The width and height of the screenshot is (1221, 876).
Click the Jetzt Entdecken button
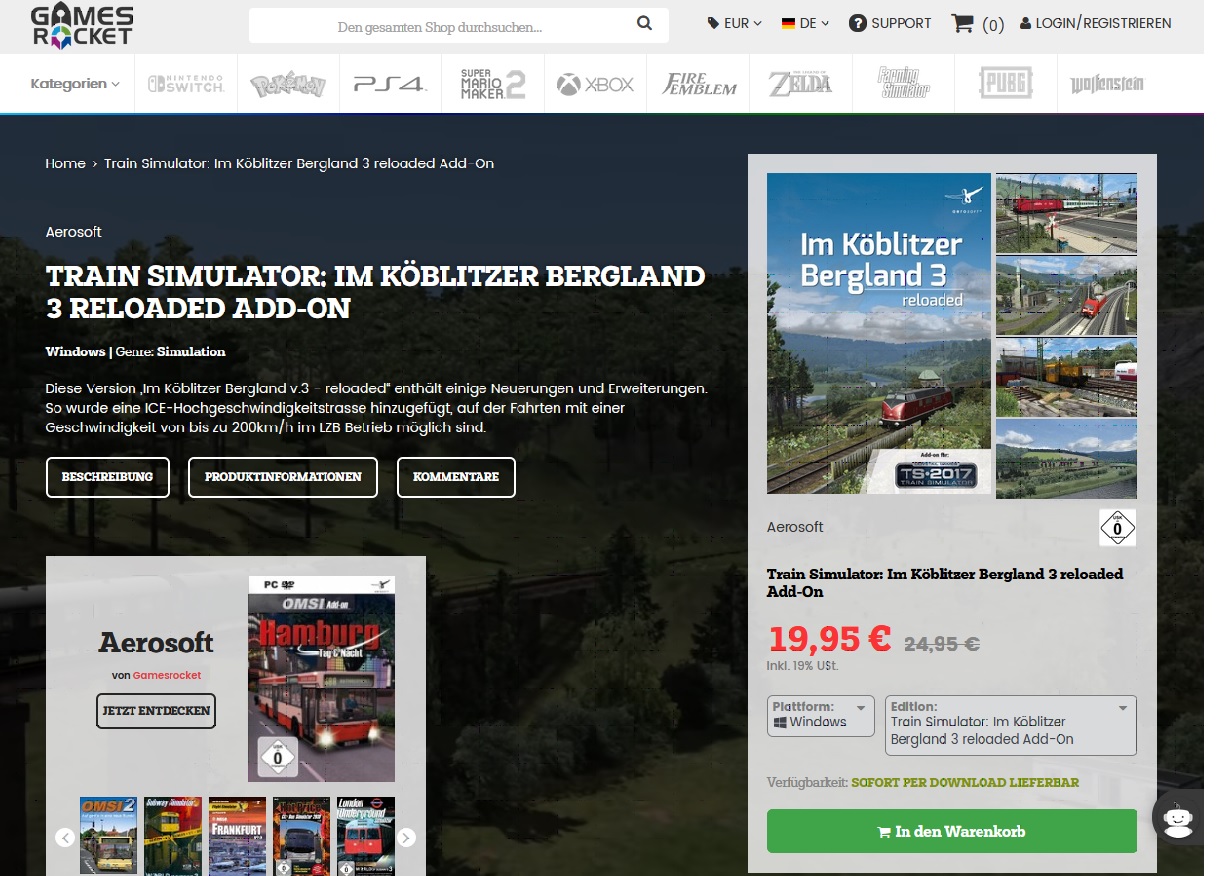156,710
